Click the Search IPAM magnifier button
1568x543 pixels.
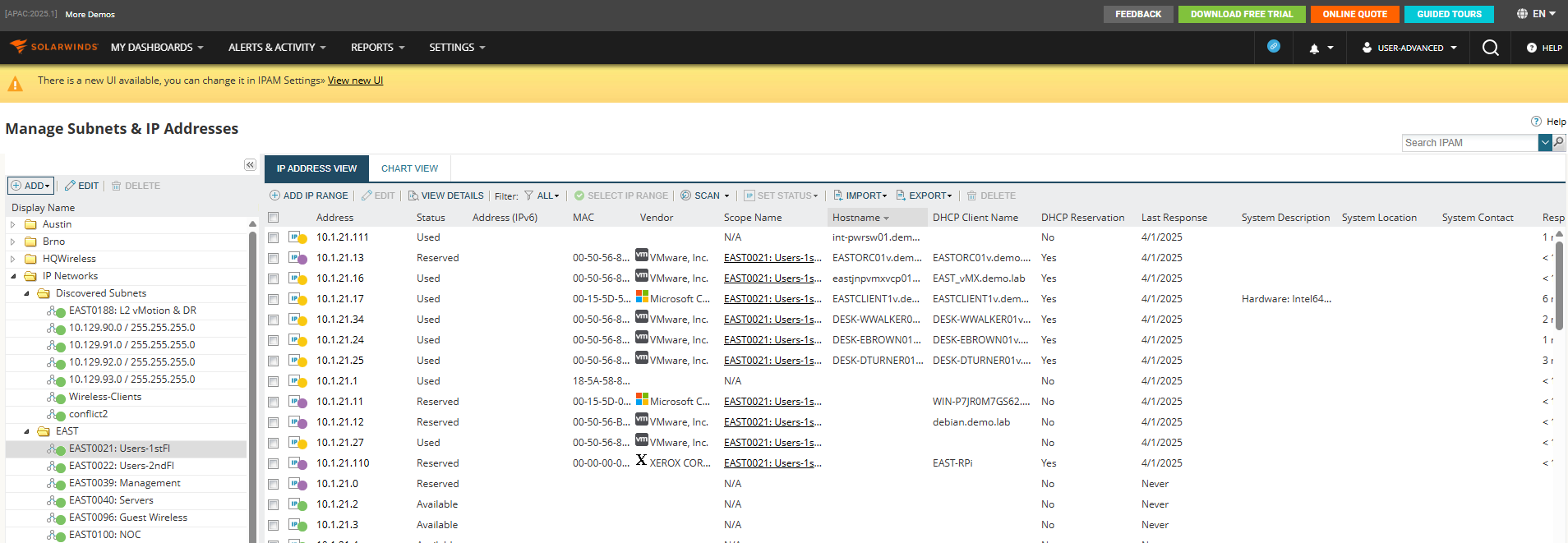point(1558,143)
